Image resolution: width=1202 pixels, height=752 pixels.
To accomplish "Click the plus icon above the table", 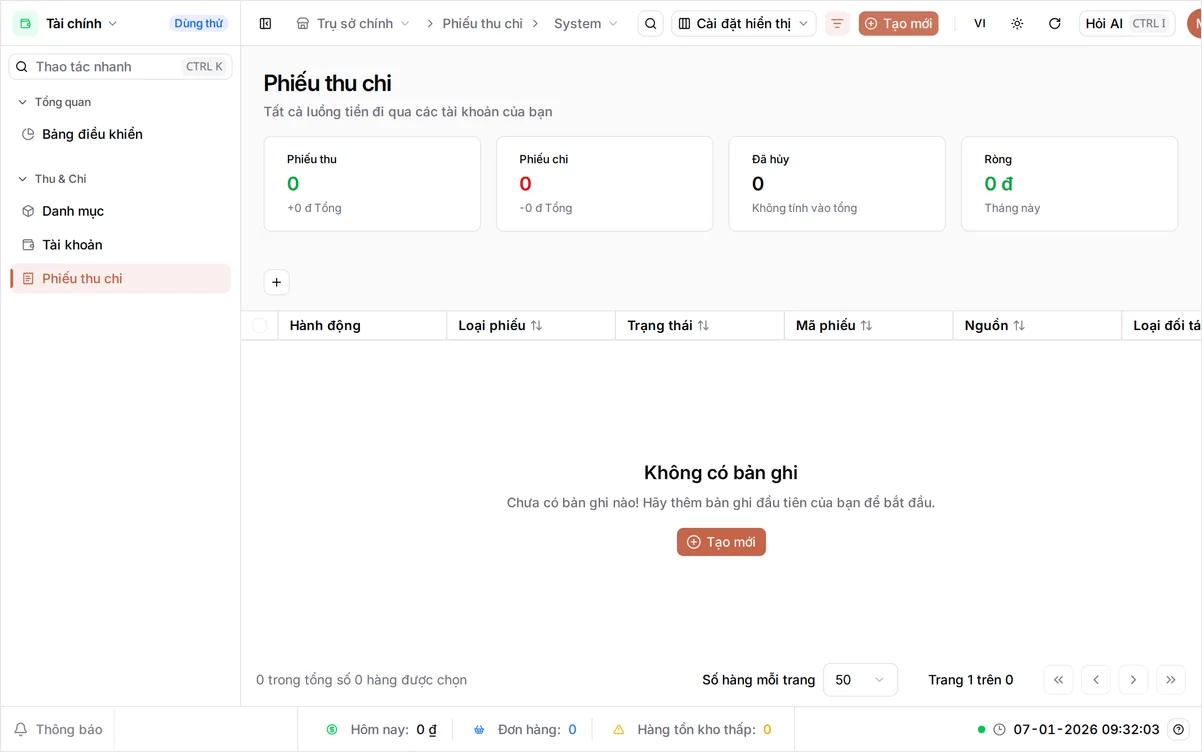I will (277, 283).
